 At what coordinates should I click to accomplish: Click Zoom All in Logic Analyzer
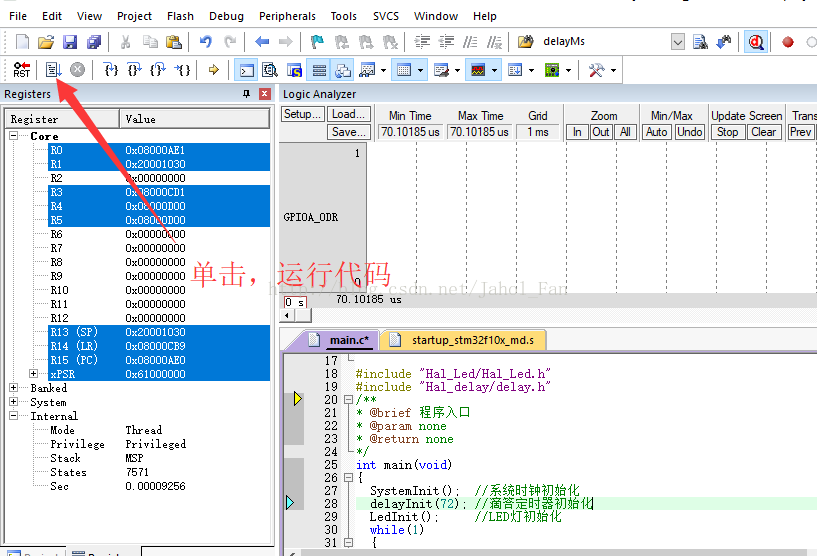pos(625,132)
